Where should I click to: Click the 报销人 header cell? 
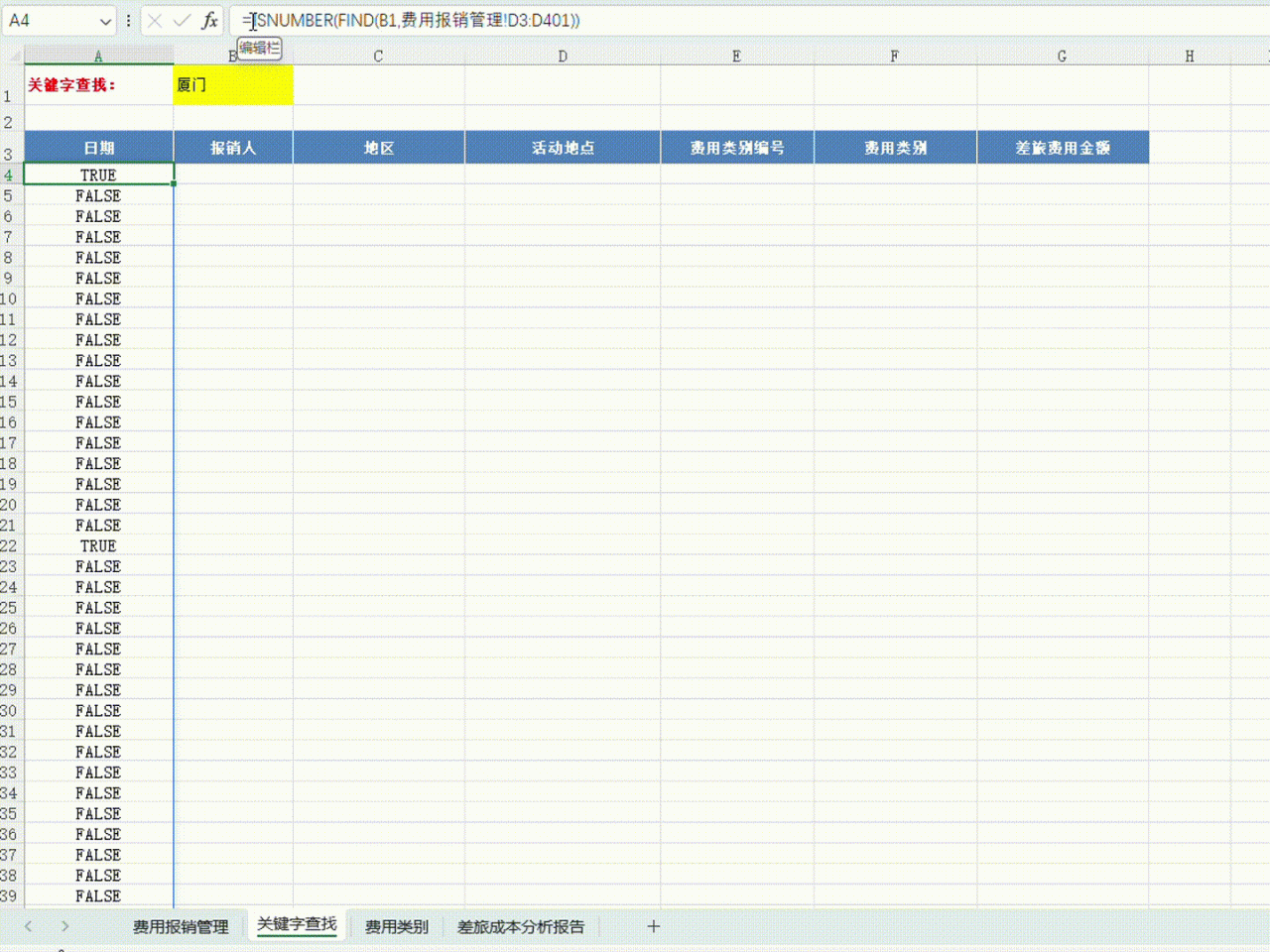pyautogui.click(x=233, y=147)
